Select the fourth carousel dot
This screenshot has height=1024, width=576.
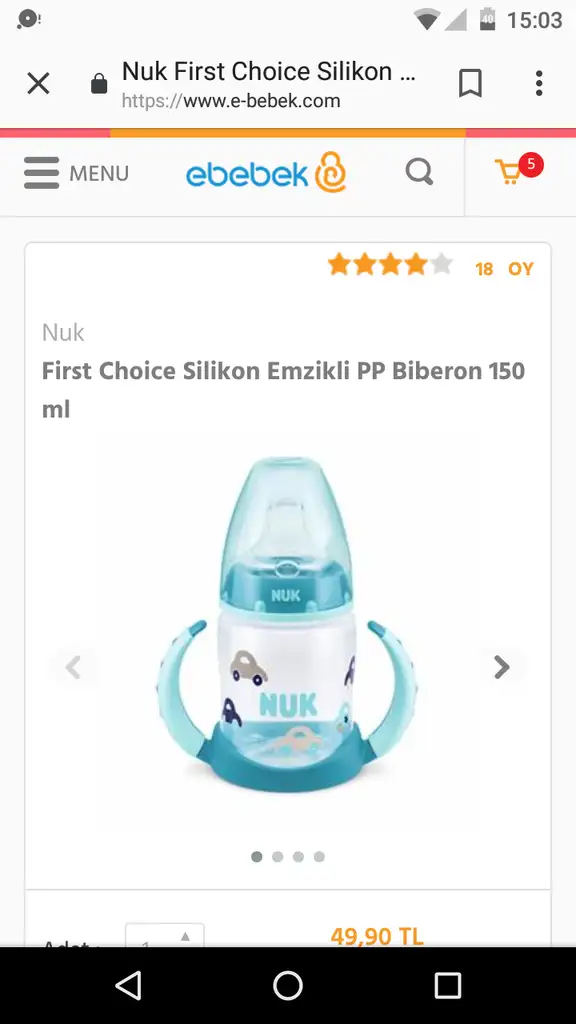click(x=319, y=856)
